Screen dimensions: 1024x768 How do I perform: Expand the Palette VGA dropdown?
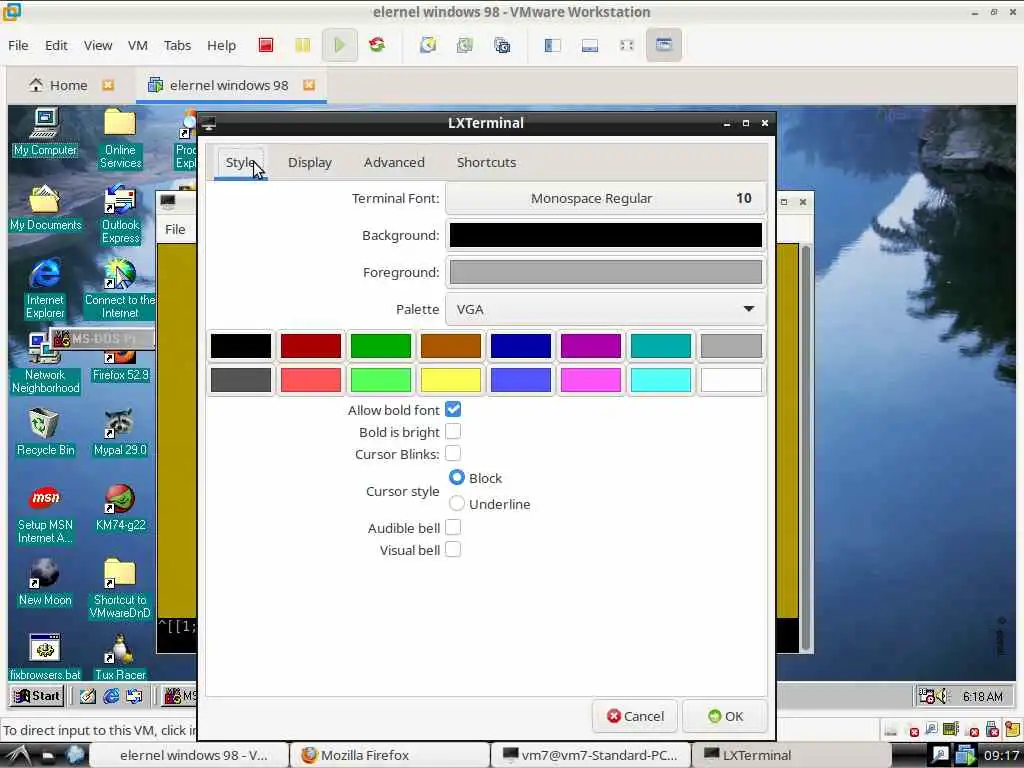[x=605, y=309]
